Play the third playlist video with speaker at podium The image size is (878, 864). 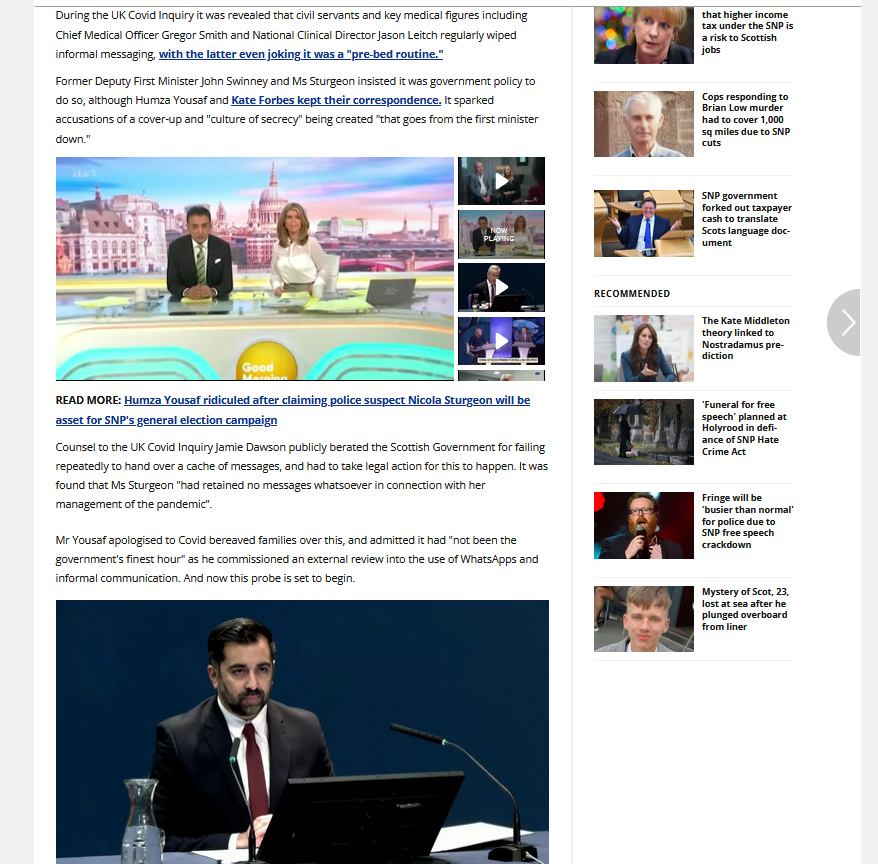point(501,287)
